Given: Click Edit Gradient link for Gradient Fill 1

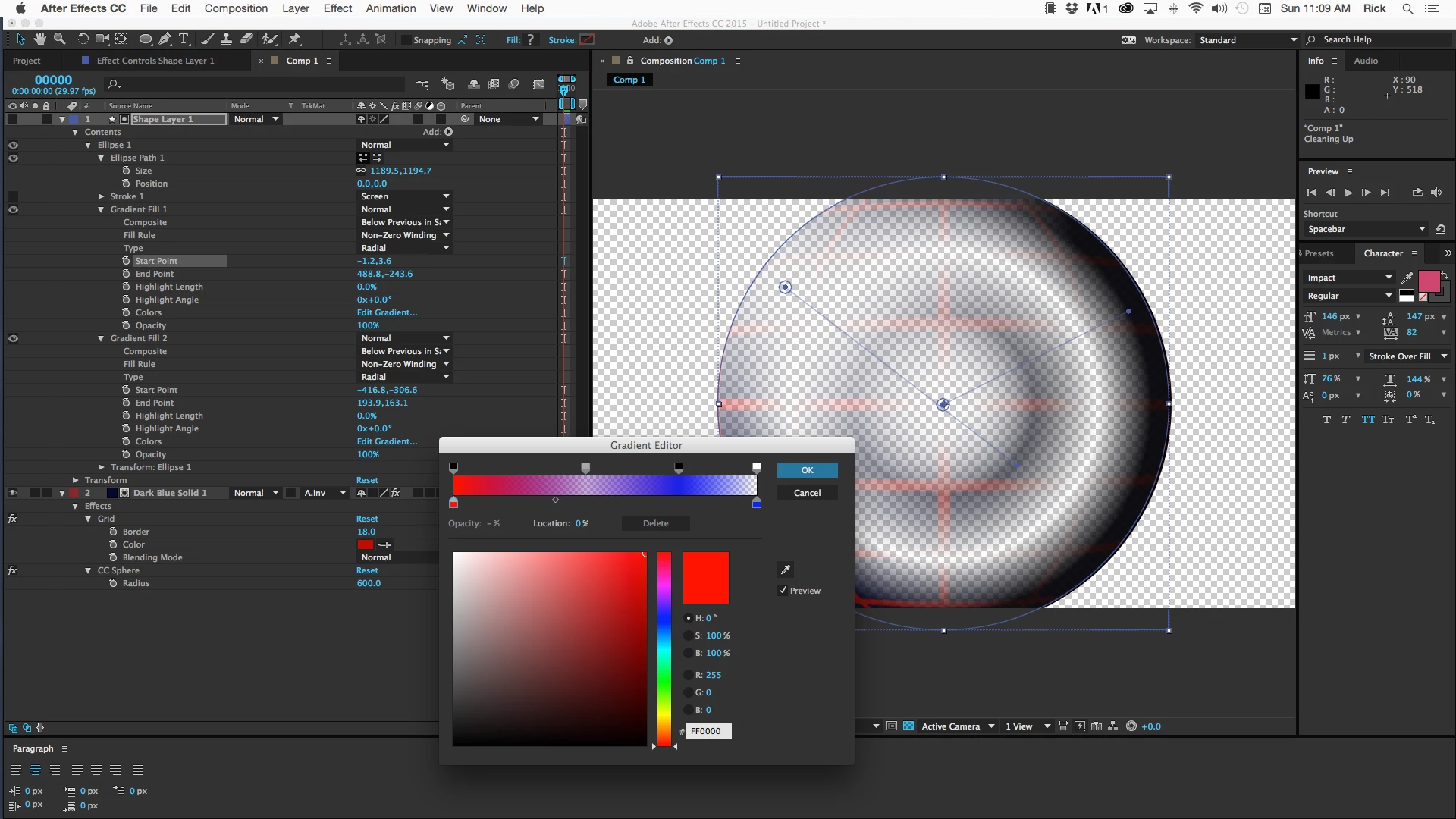Looking at the screenshot, I should coord(387,312).
